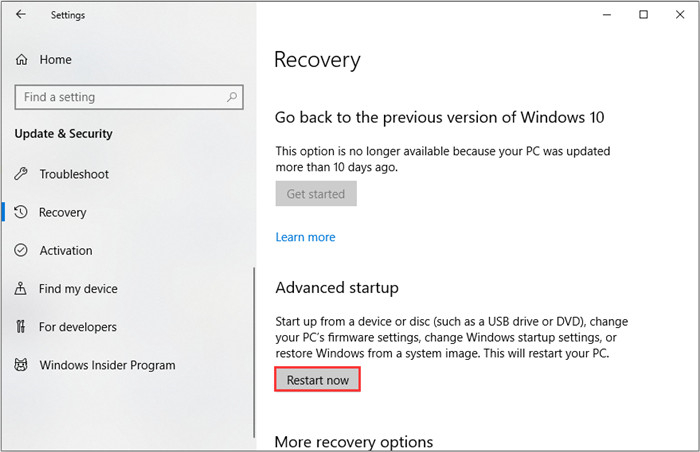Maximize the Settings window
The width and height of the screenshot is (700, 452).
(x=643, y=15)
